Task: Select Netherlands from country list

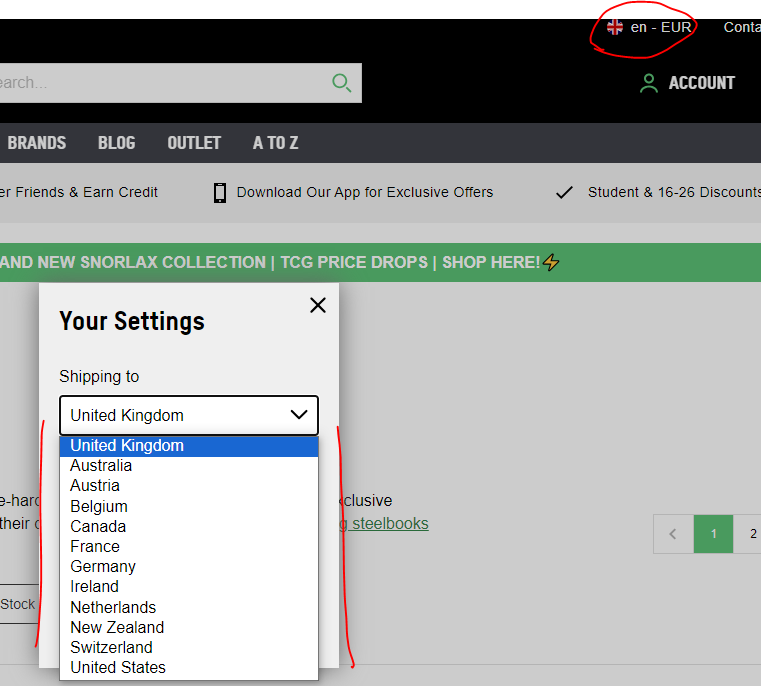Action: coord(189,607)
